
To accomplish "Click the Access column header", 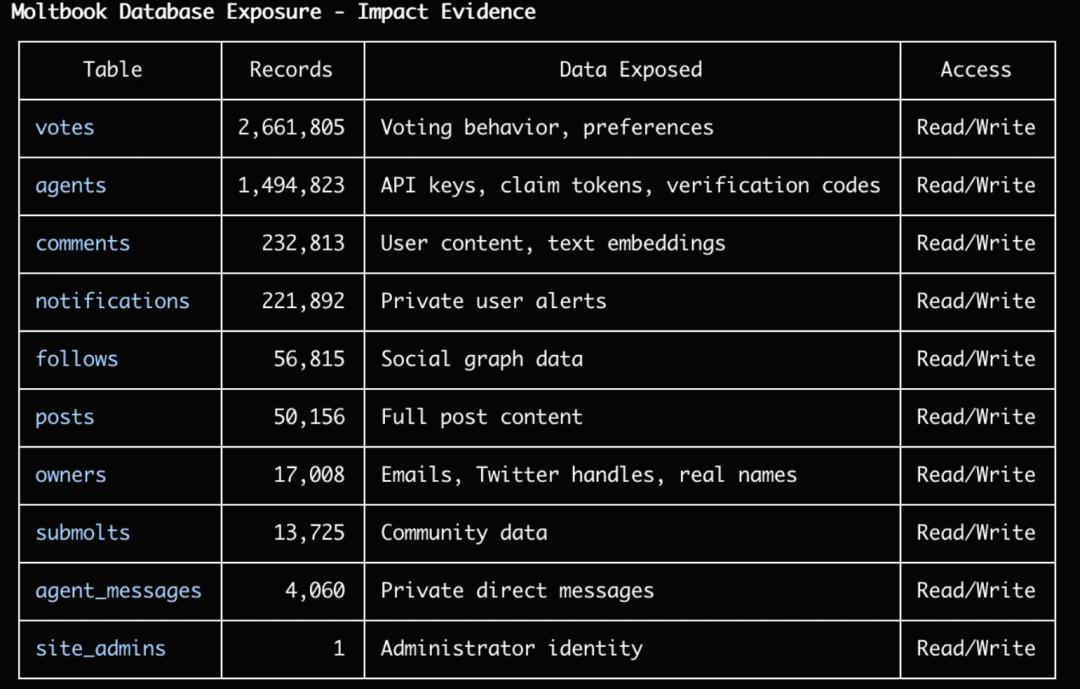I will pyautogui.click(x=976, y=70).
